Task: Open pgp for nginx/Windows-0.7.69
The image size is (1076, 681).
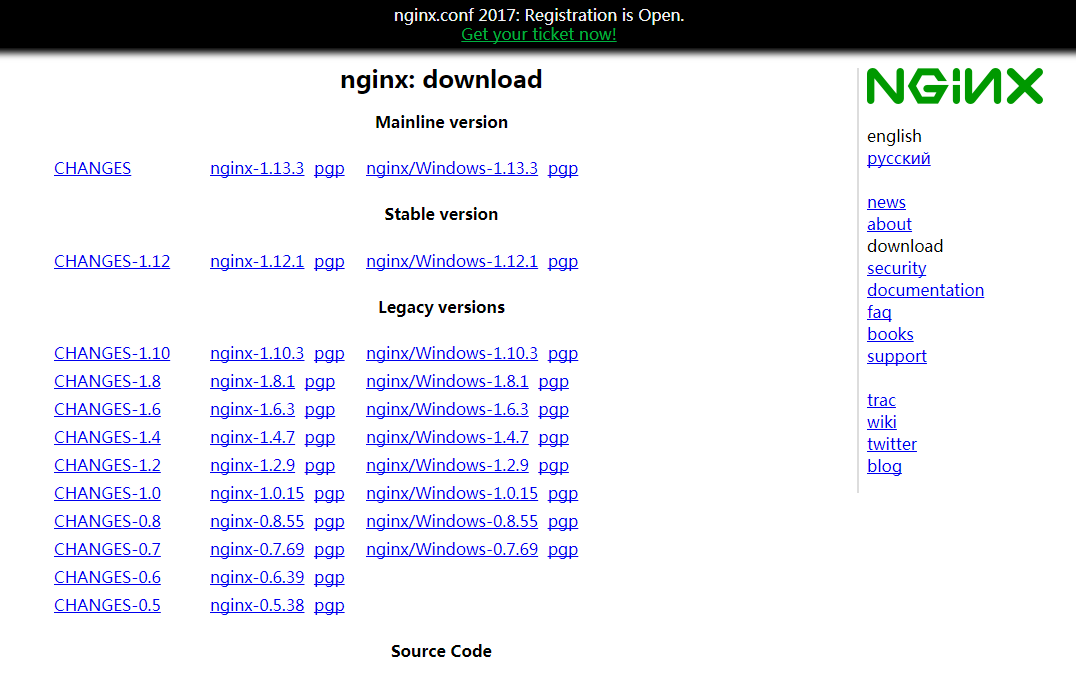Action: (x=563, y=551)
